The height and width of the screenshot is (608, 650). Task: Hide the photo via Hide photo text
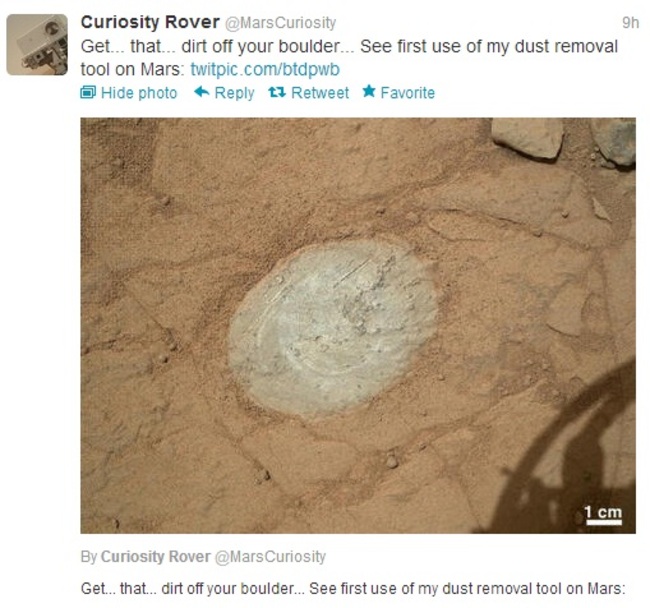[139, 93]
